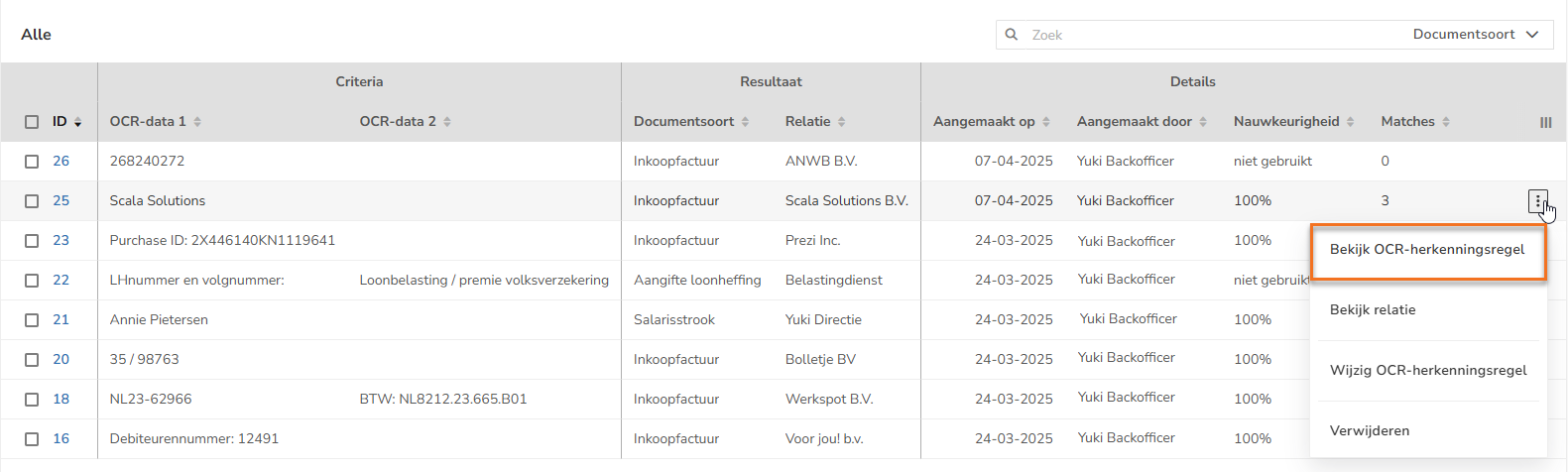This screenshot has width=1568, height=472.
Task: Click the search magnifier icon
Action: [1012, 35]
